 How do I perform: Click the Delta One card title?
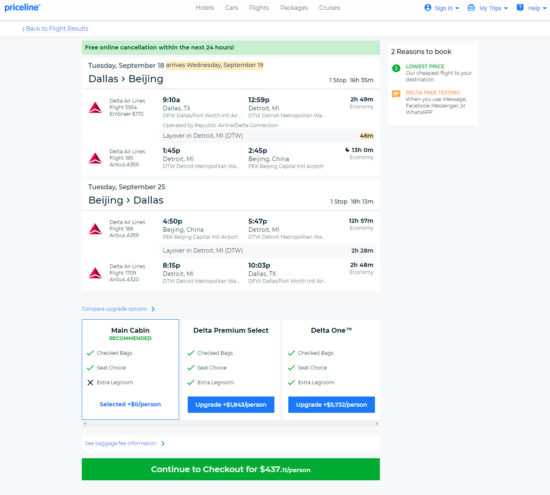pos(331,330)
